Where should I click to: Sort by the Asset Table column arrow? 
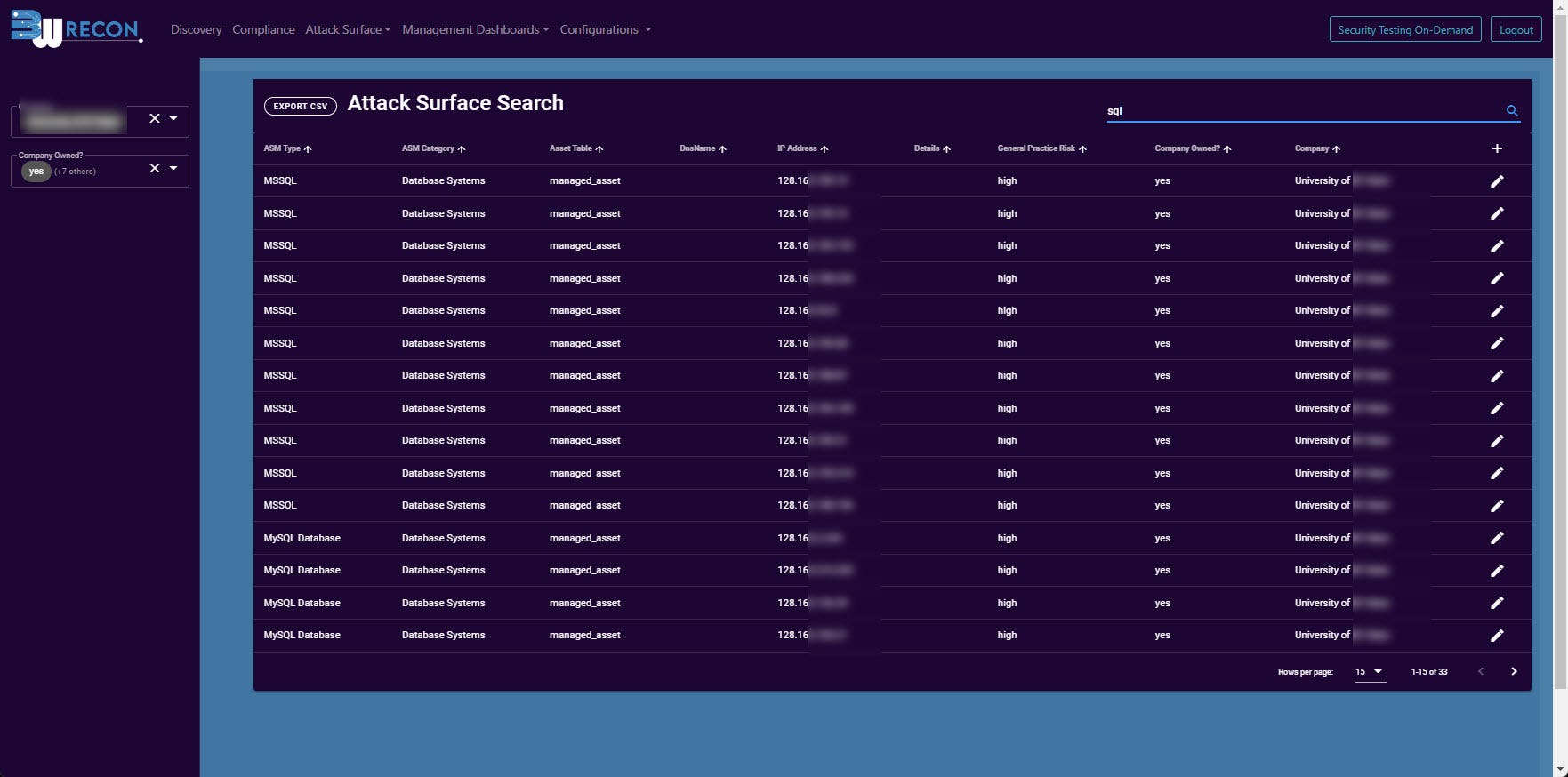click(599, 149)
